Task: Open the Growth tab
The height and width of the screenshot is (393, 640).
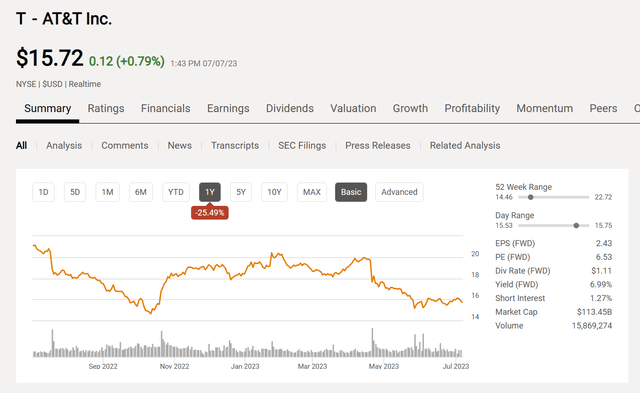Action: (x=410, y=109)
